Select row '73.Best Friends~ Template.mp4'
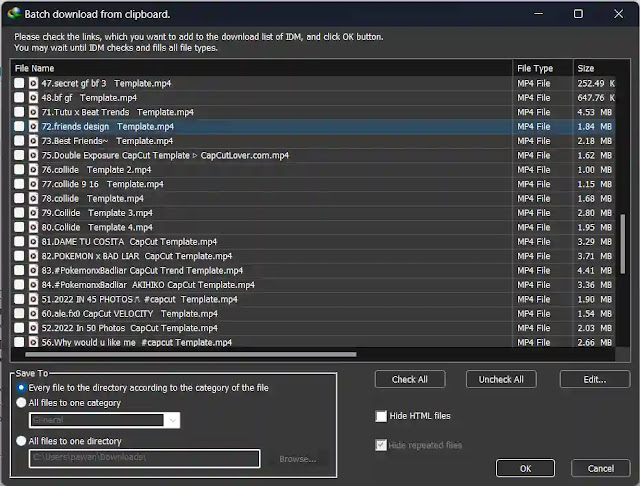Image resolution: width=640 pixels, height=486 pixels. (x=313, y=141)
